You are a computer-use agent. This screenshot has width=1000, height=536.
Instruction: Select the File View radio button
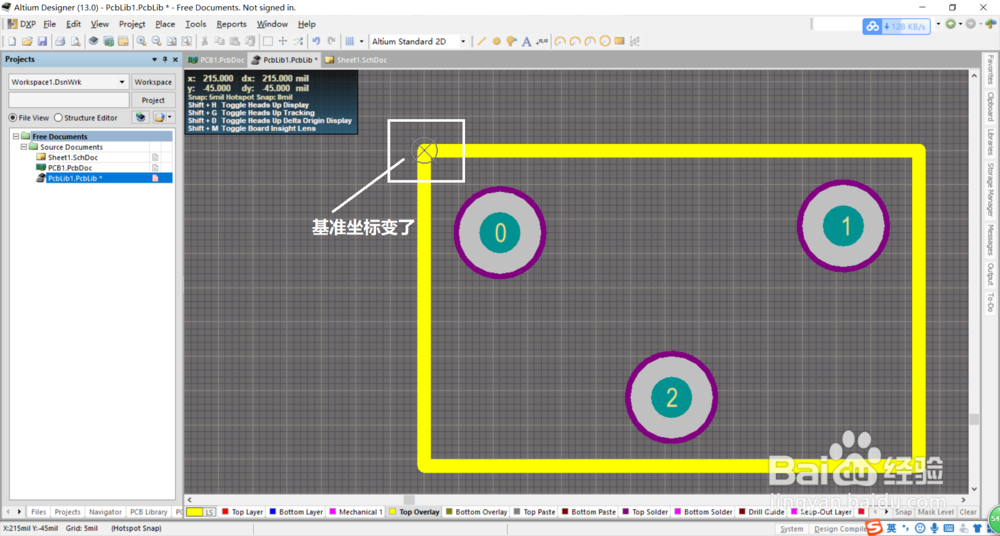click(x=13, y=117)
